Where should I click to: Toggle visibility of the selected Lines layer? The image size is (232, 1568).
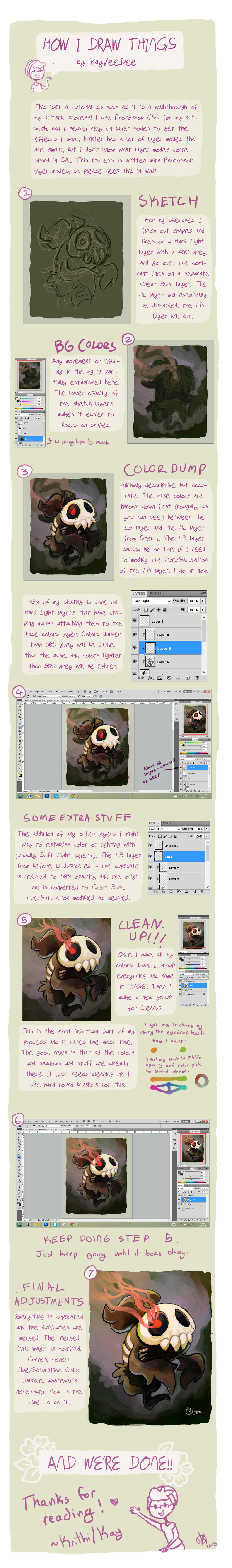click(x=150, y=857)
